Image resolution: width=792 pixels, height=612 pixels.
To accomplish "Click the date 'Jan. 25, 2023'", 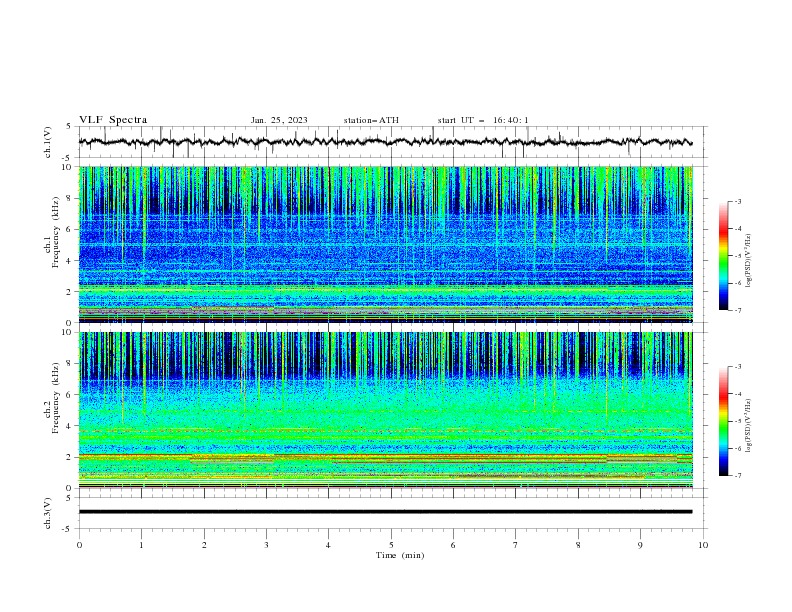I will point(279,120).
